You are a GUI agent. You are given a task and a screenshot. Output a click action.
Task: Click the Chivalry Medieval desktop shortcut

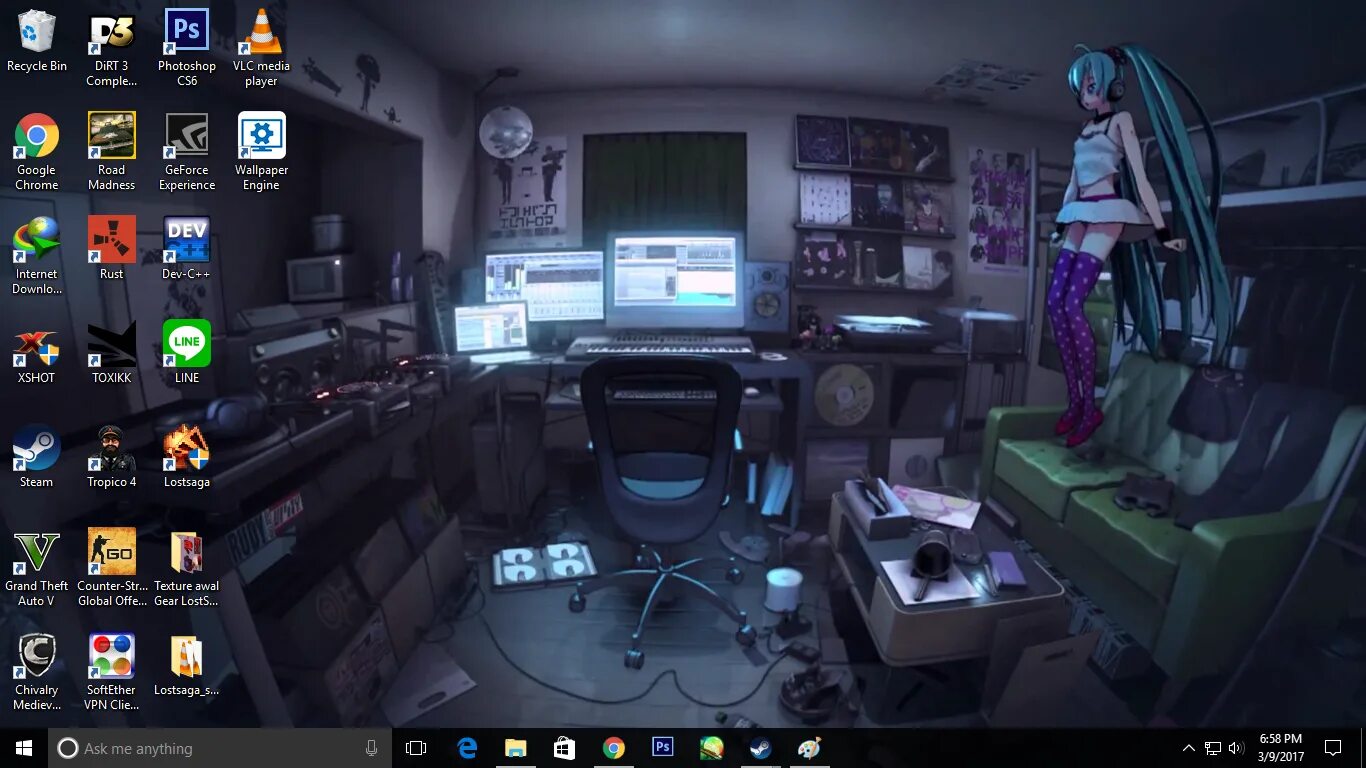[37, 673]
